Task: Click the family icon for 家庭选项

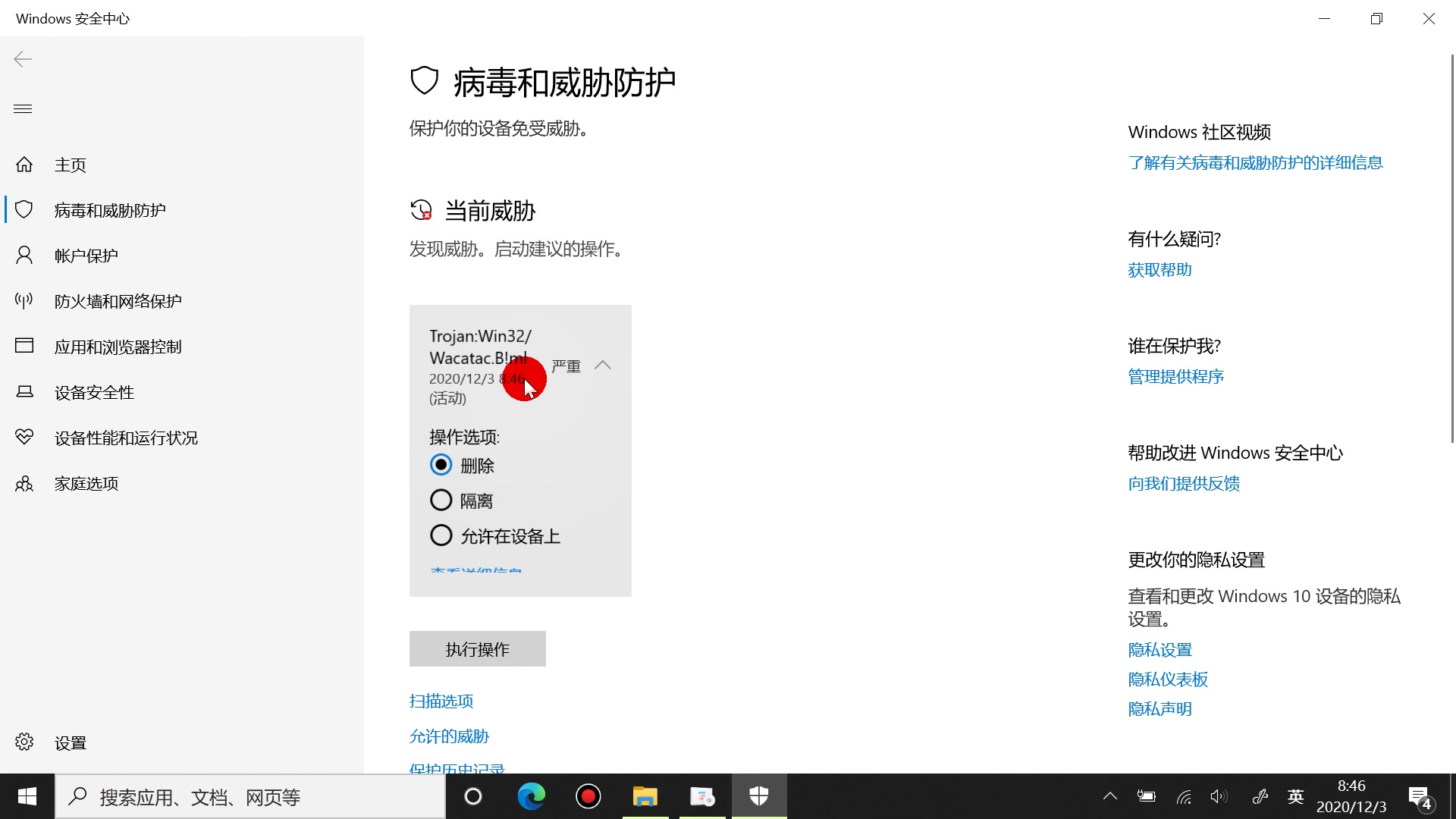Action: point(24,483)
